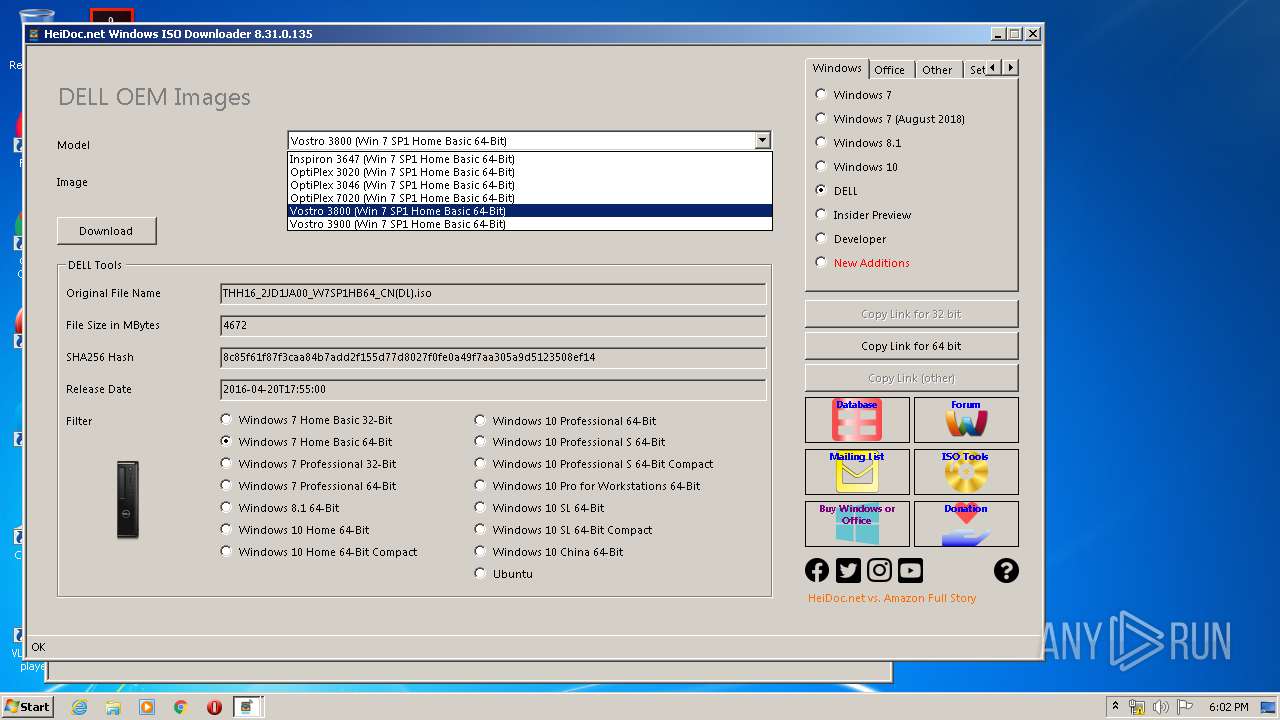Open HeiDoc.net vs. Amazon Full Story link

(x=892, y=598)
